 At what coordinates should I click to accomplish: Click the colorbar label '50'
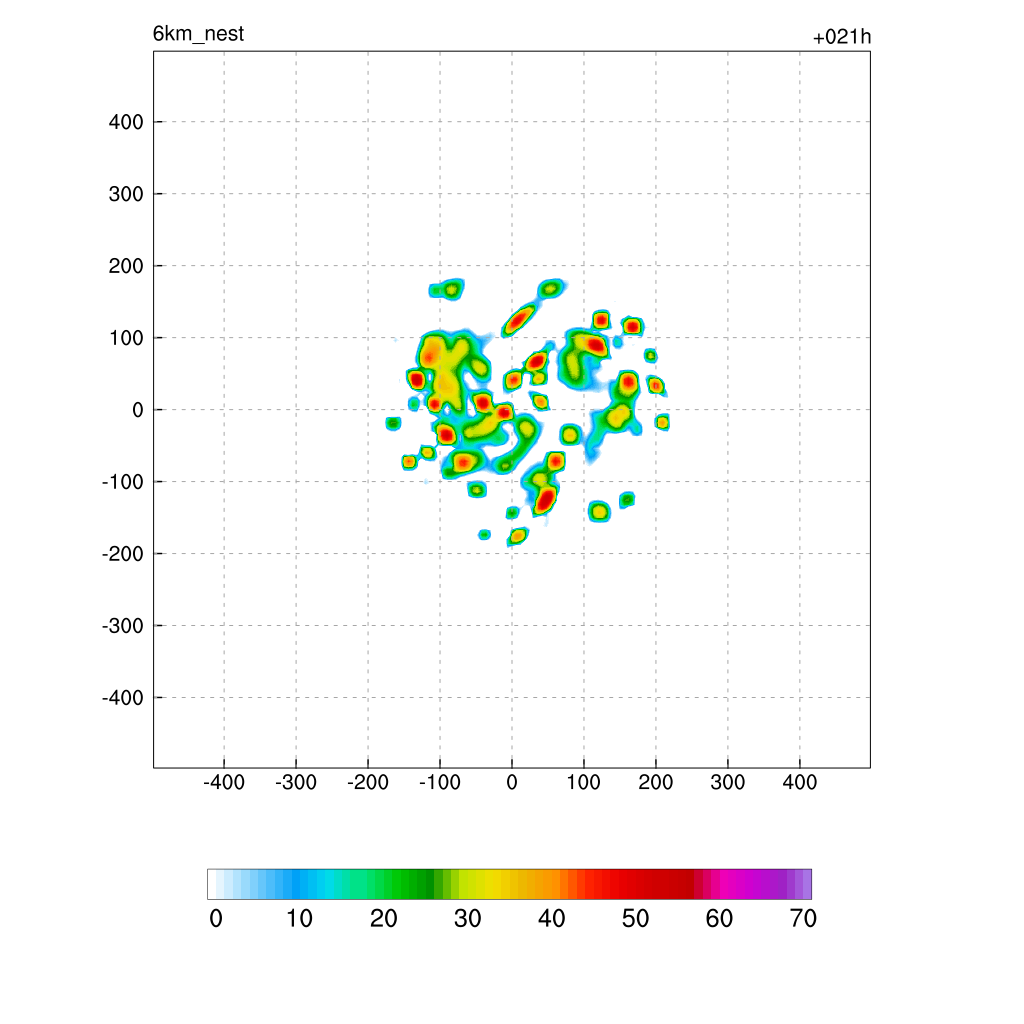pos(635,919)
